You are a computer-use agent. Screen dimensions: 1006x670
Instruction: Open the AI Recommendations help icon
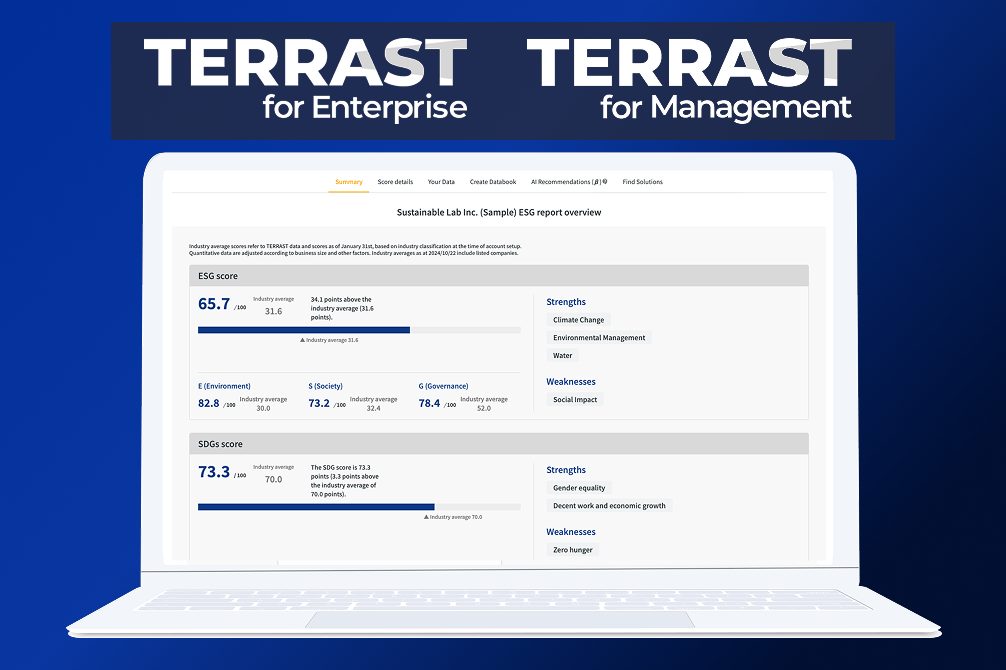(x=603, y=181)
